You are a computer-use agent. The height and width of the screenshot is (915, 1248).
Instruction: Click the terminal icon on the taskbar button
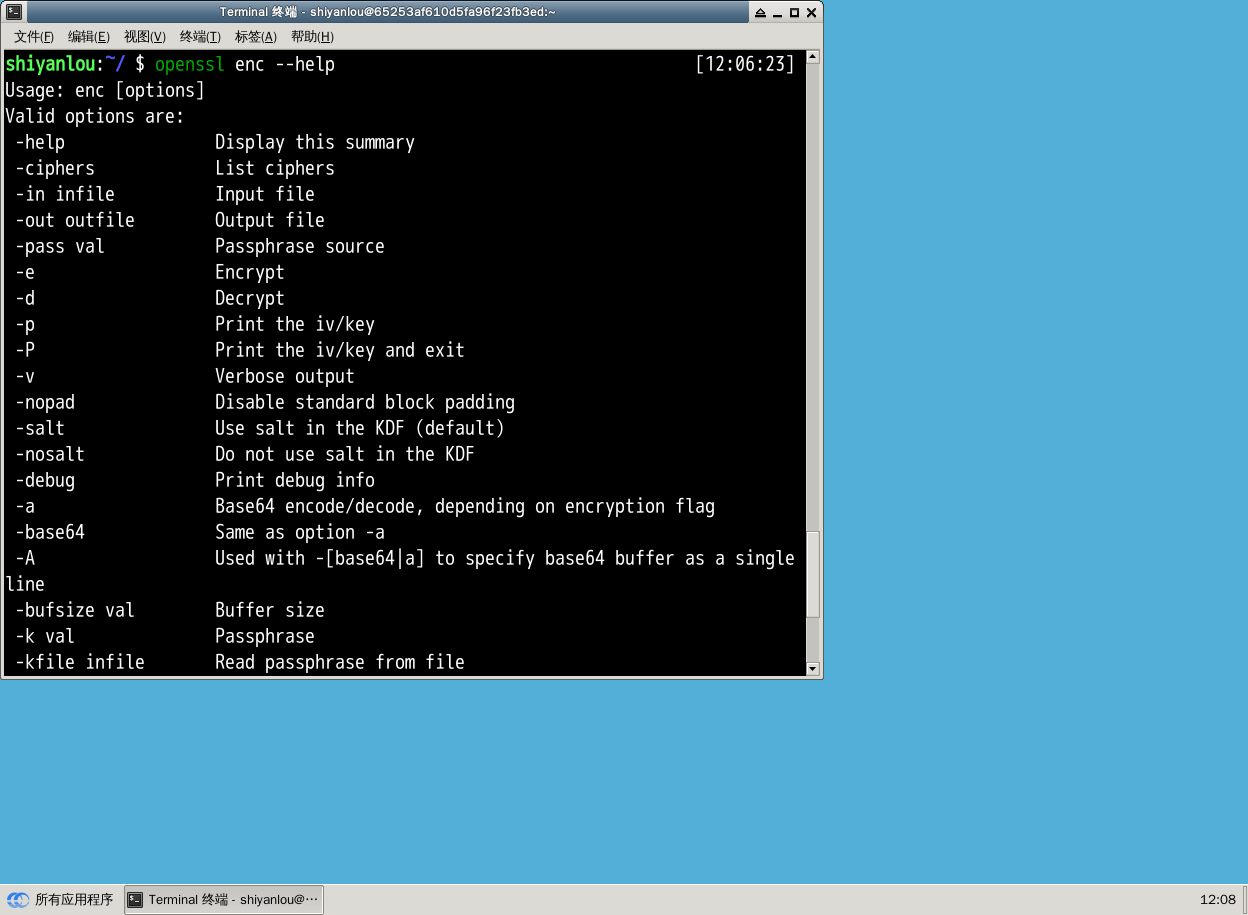coord(135,899)
